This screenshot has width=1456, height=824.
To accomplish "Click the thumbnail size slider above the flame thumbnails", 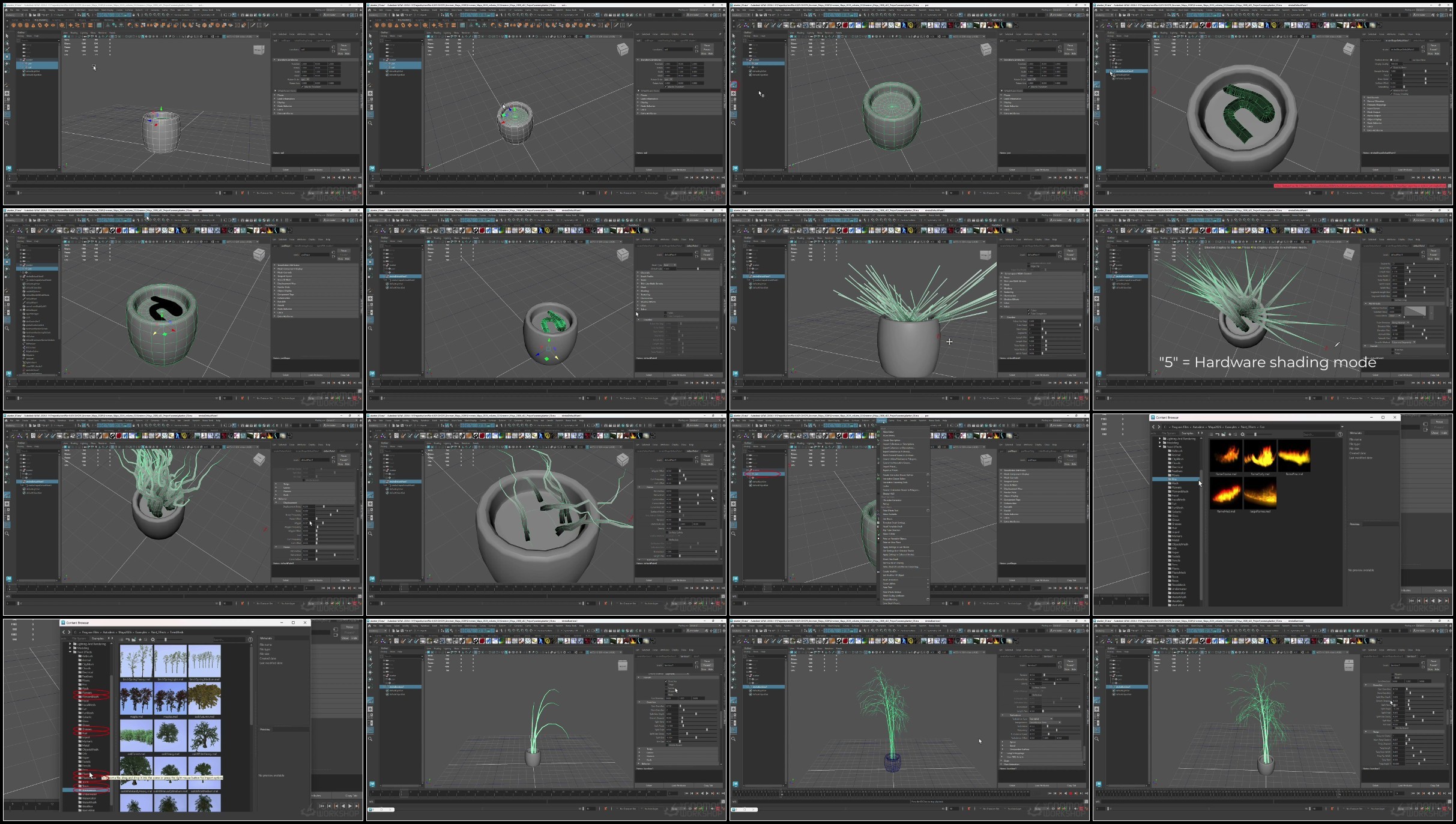I will point(1255,435).
